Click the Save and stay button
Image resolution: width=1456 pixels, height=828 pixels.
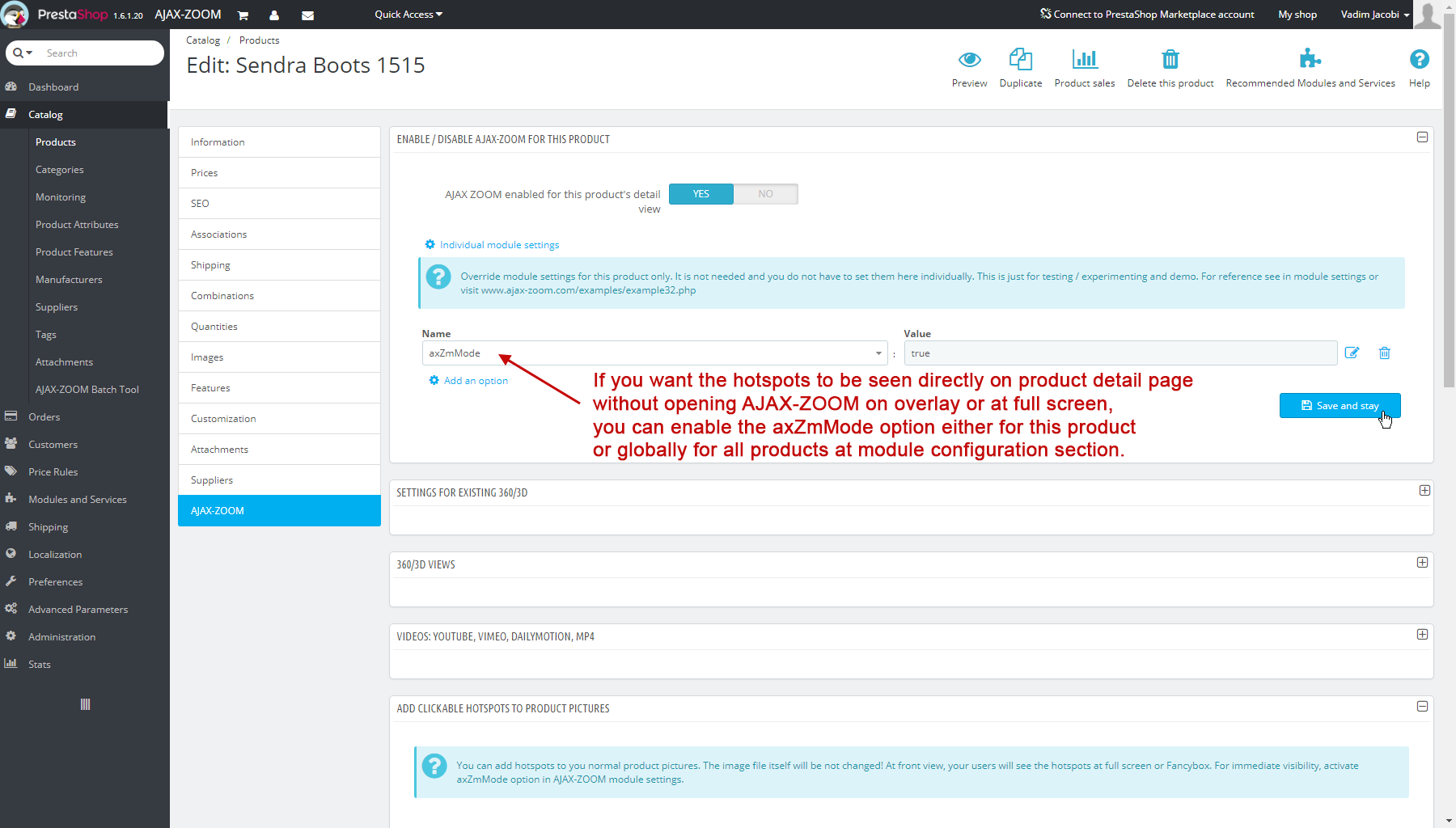pyautogui.click(x=1340, y=406)
